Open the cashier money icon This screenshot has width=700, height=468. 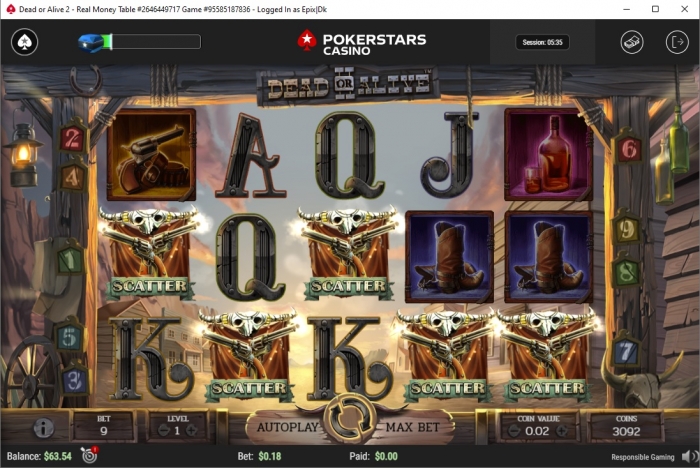632,42
